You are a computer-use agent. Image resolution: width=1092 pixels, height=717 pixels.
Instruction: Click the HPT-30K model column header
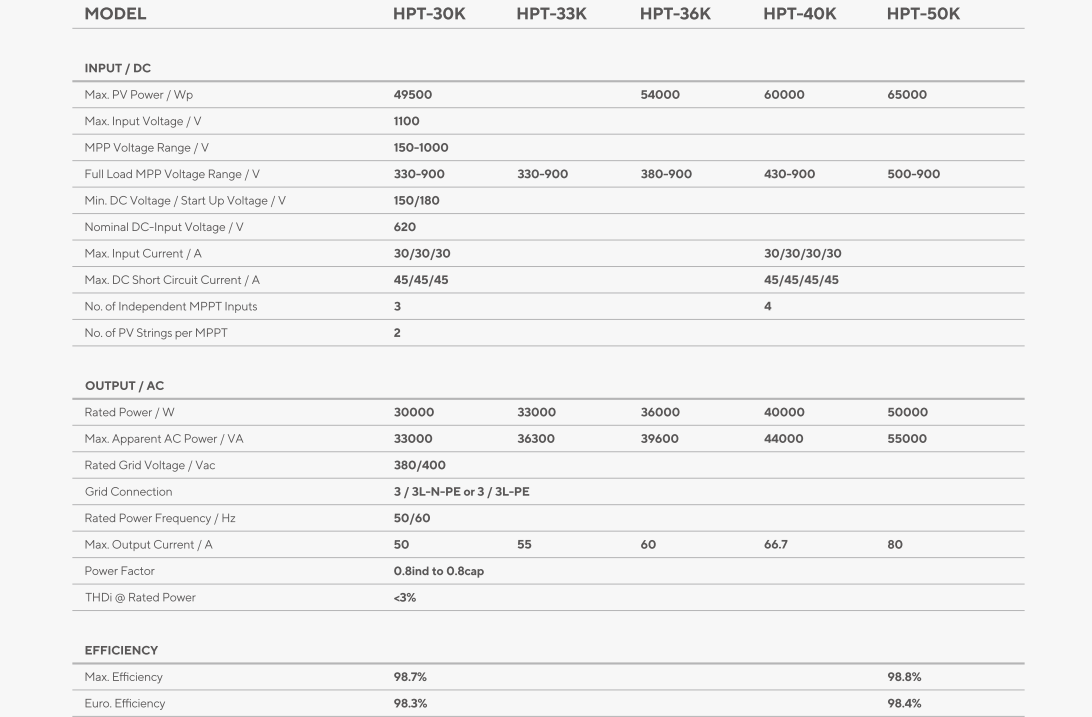[429, 14]
